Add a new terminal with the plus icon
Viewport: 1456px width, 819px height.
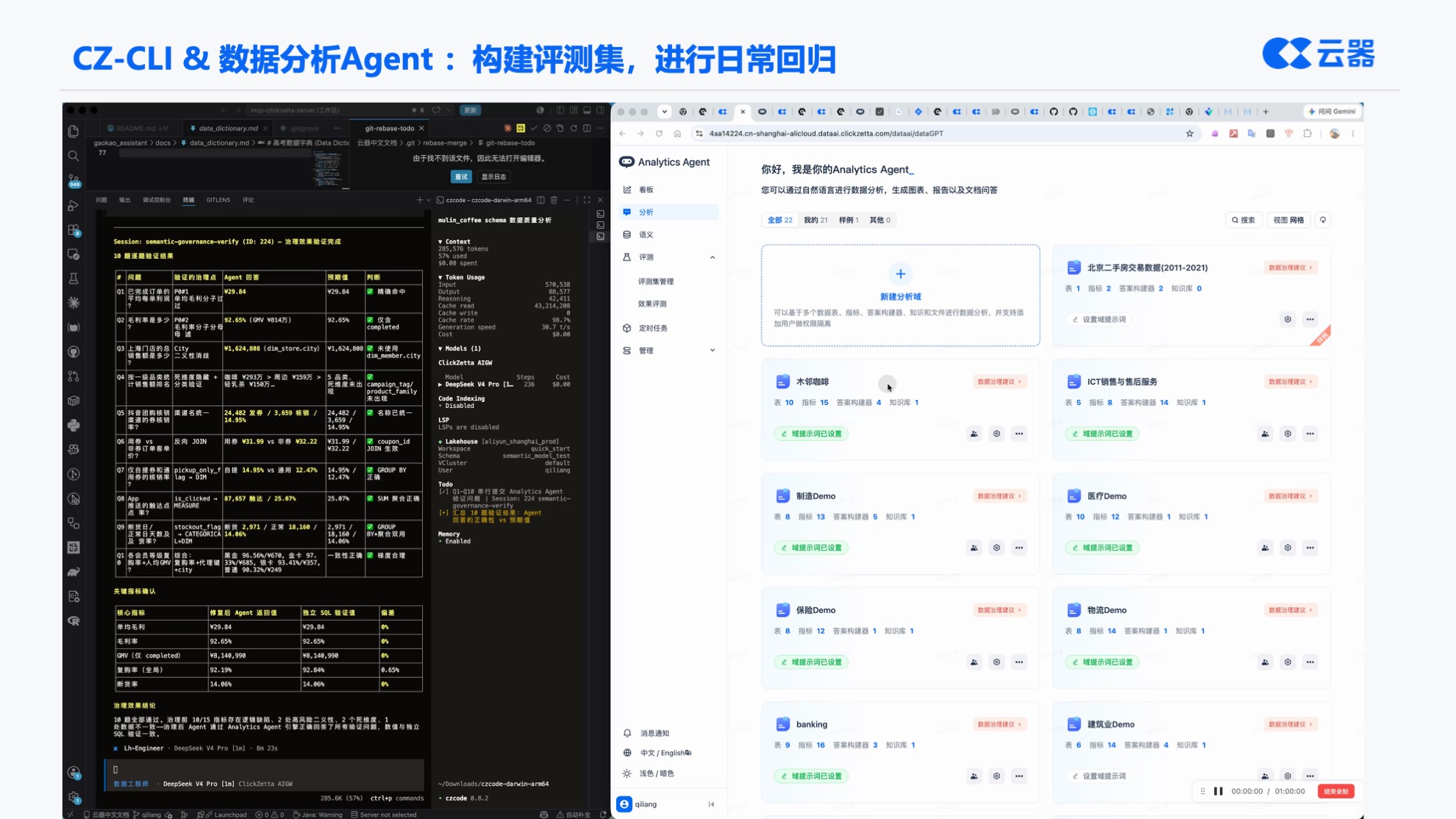(420, 200)
